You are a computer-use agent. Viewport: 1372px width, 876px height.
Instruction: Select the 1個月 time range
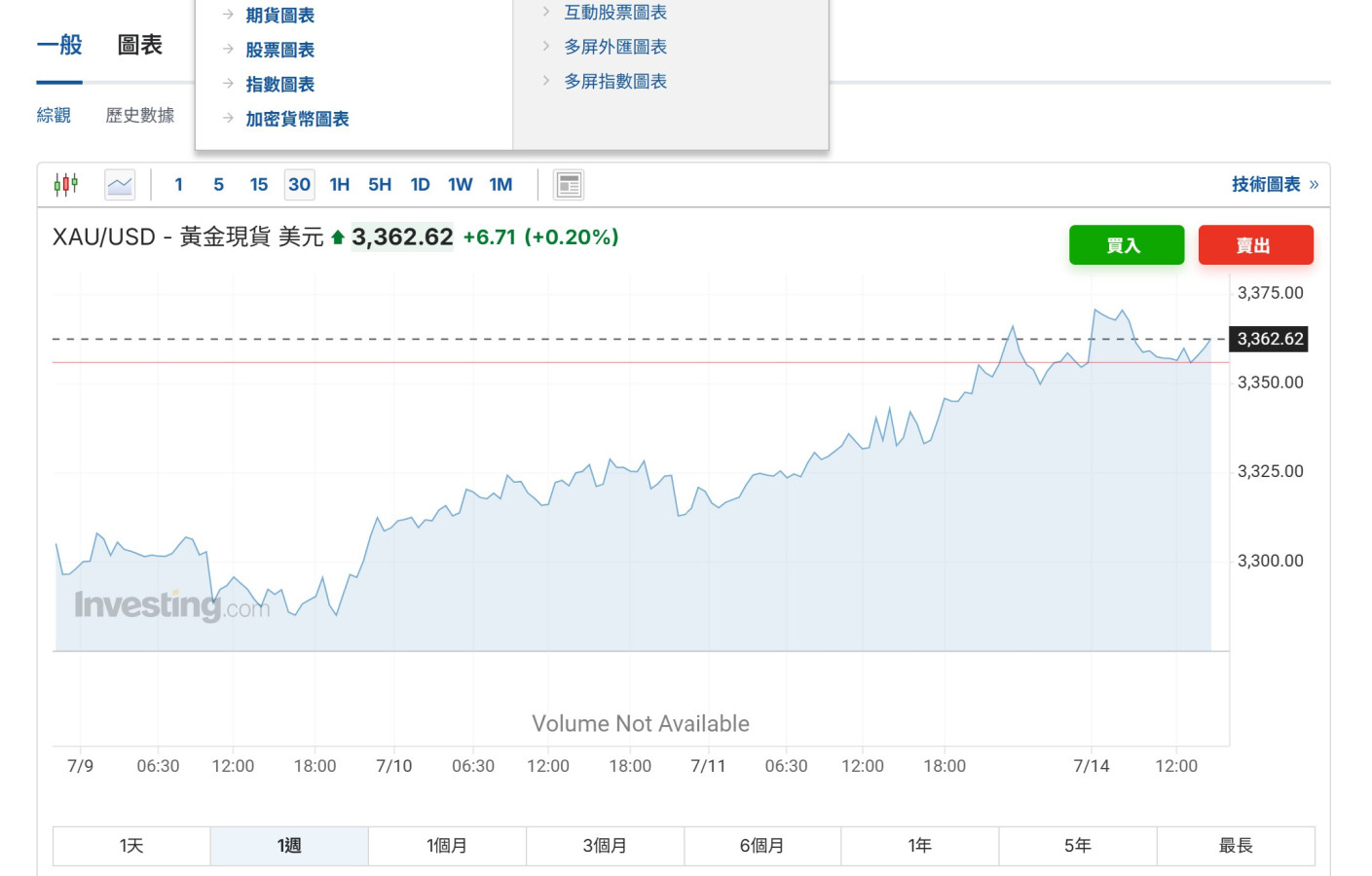(447, 846)
